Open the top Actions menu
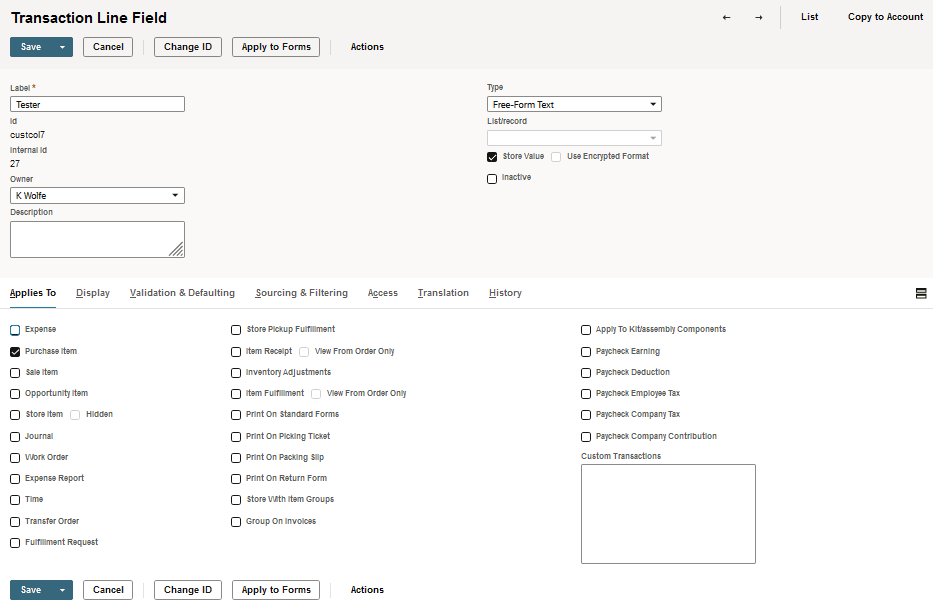 pos(367,47)
